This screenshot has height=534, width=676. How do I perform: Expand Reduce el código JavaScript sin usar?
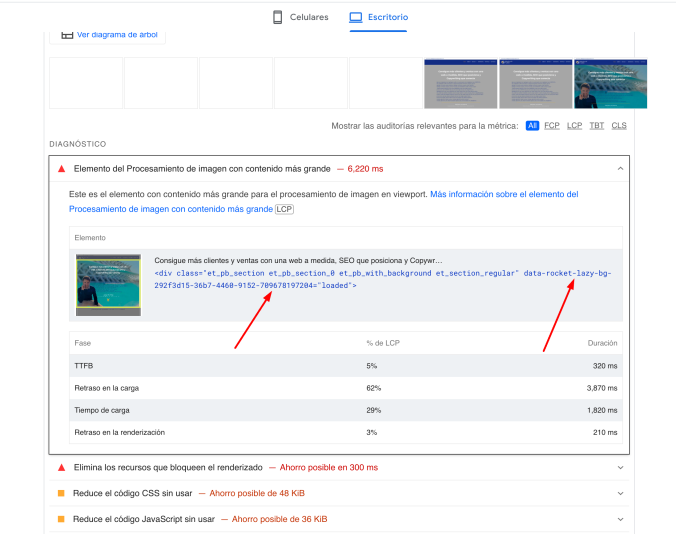pyautogui.click(x=620, y=519)
